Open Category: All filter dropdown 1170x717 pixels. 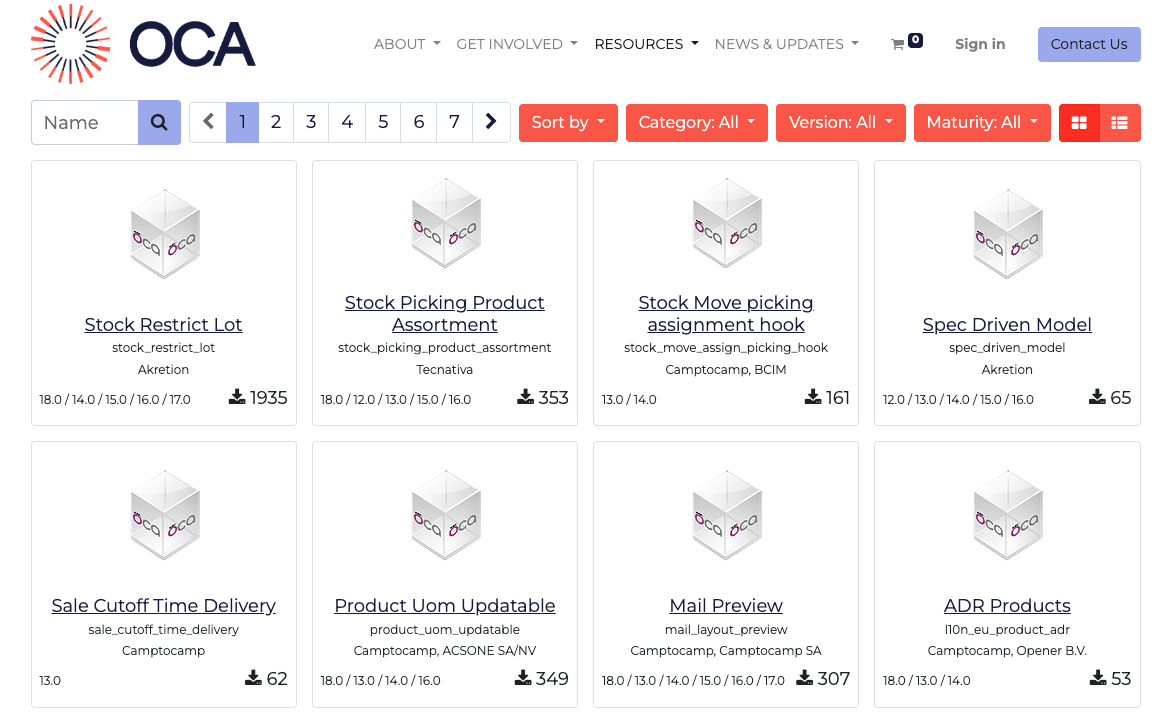697,122
